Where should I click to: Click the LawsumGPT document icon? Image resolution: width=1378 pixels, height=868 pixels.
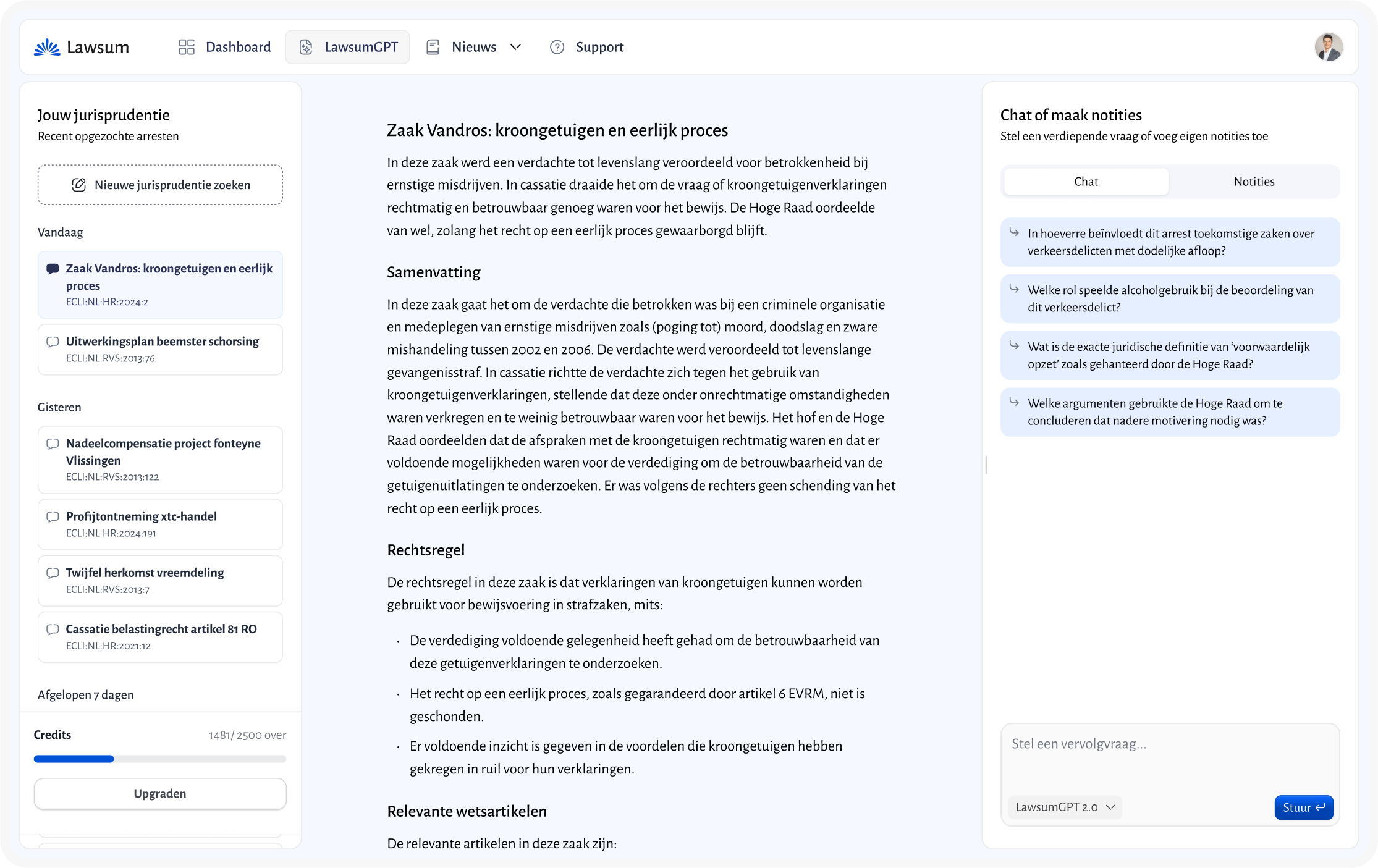point(306,47)
